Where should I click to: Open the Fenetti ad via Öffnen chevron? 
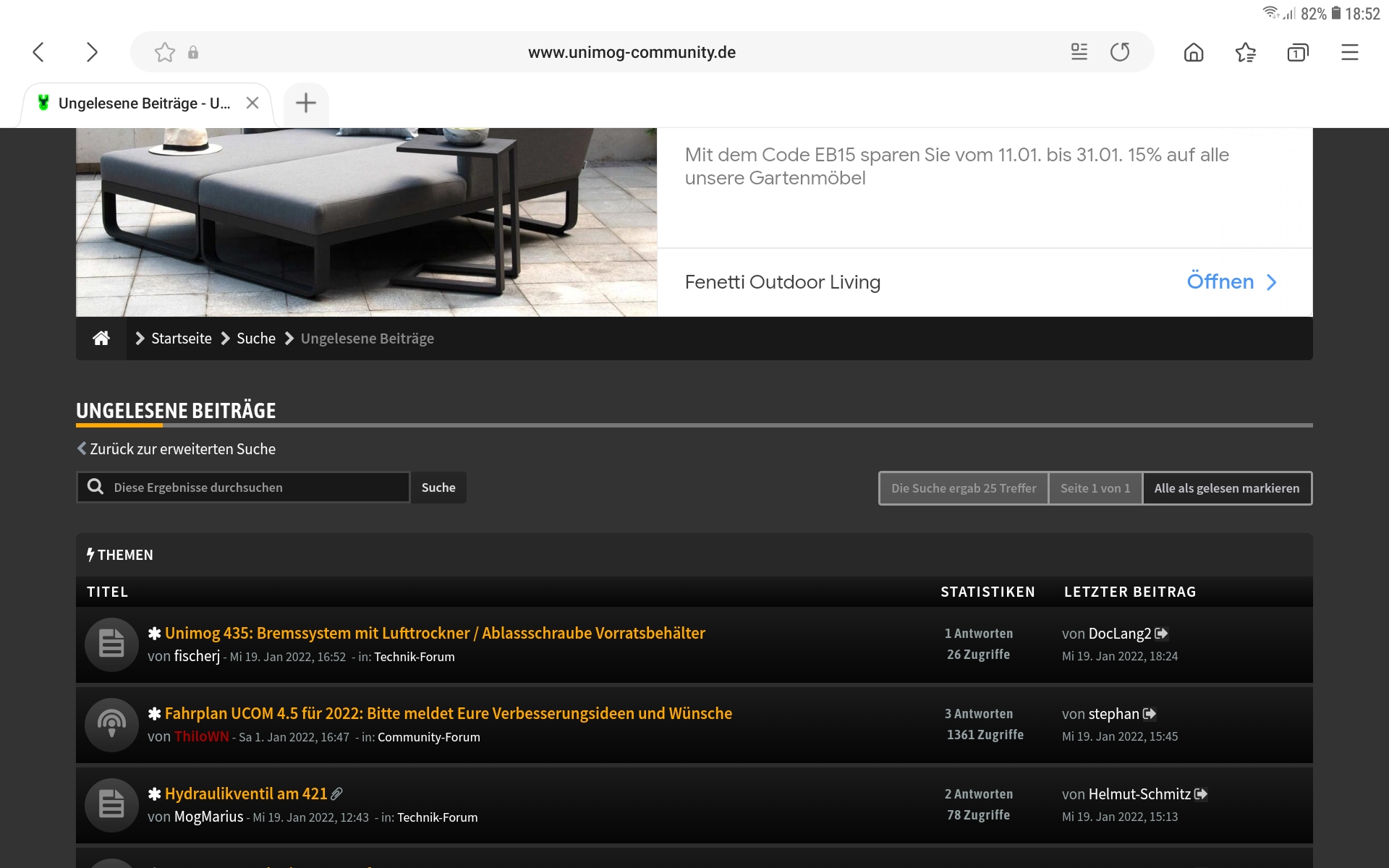(1271, 282)
